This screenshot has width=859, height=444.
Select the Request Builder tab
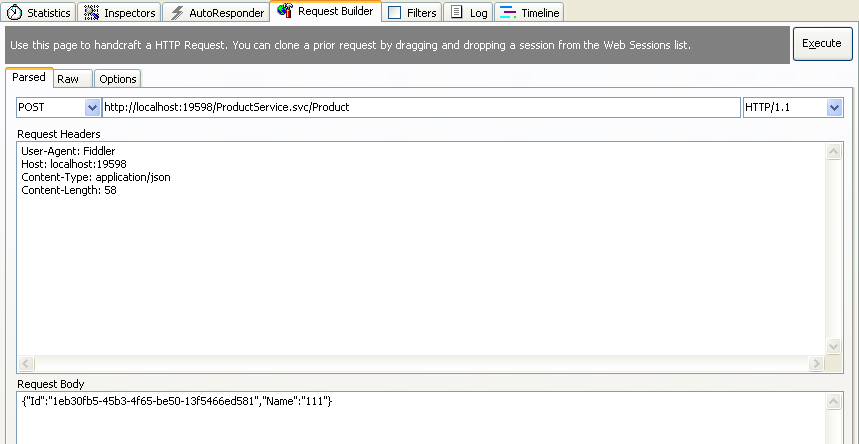coord(326,11)
